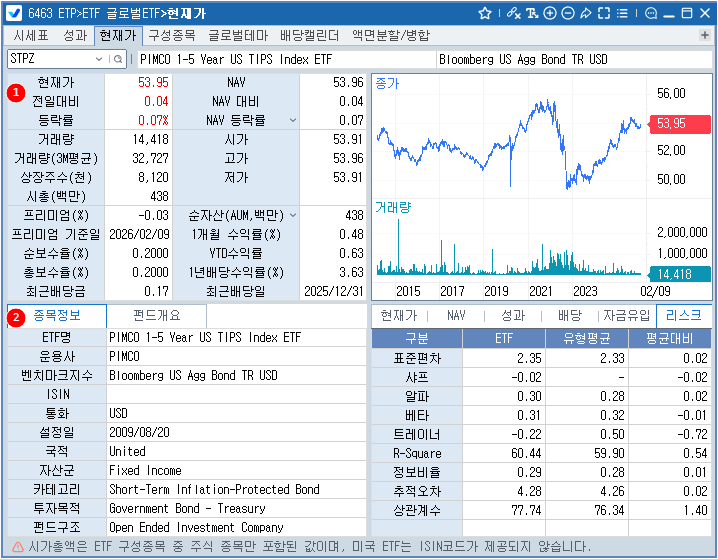The width and height of the screenshot is (718, 559).
Task: Toggle the checkbox icon before 6463
Action: click(x=15, y=13)
